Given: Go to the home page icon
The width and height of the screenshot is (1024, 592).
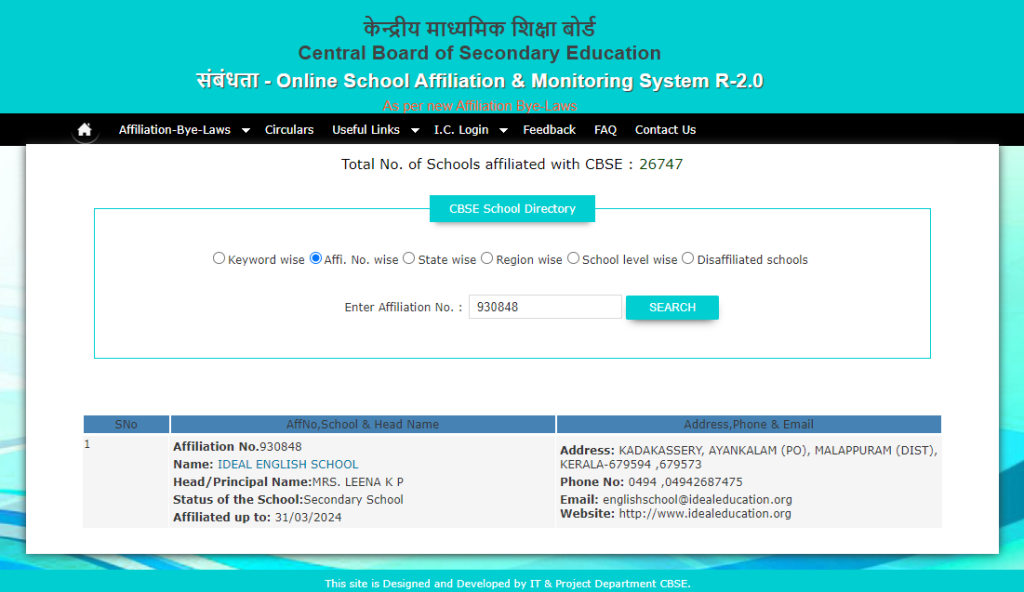Looking at the screenshot, I should (x=85, y=129).
